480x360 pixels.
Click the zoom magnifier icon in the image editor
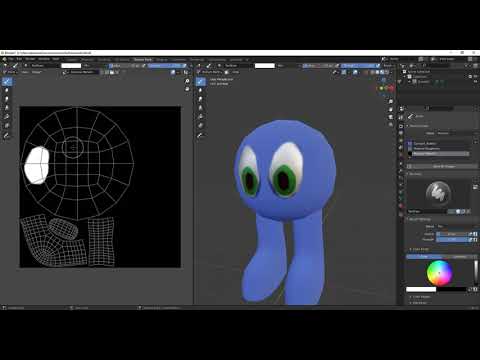pos(187,81)
